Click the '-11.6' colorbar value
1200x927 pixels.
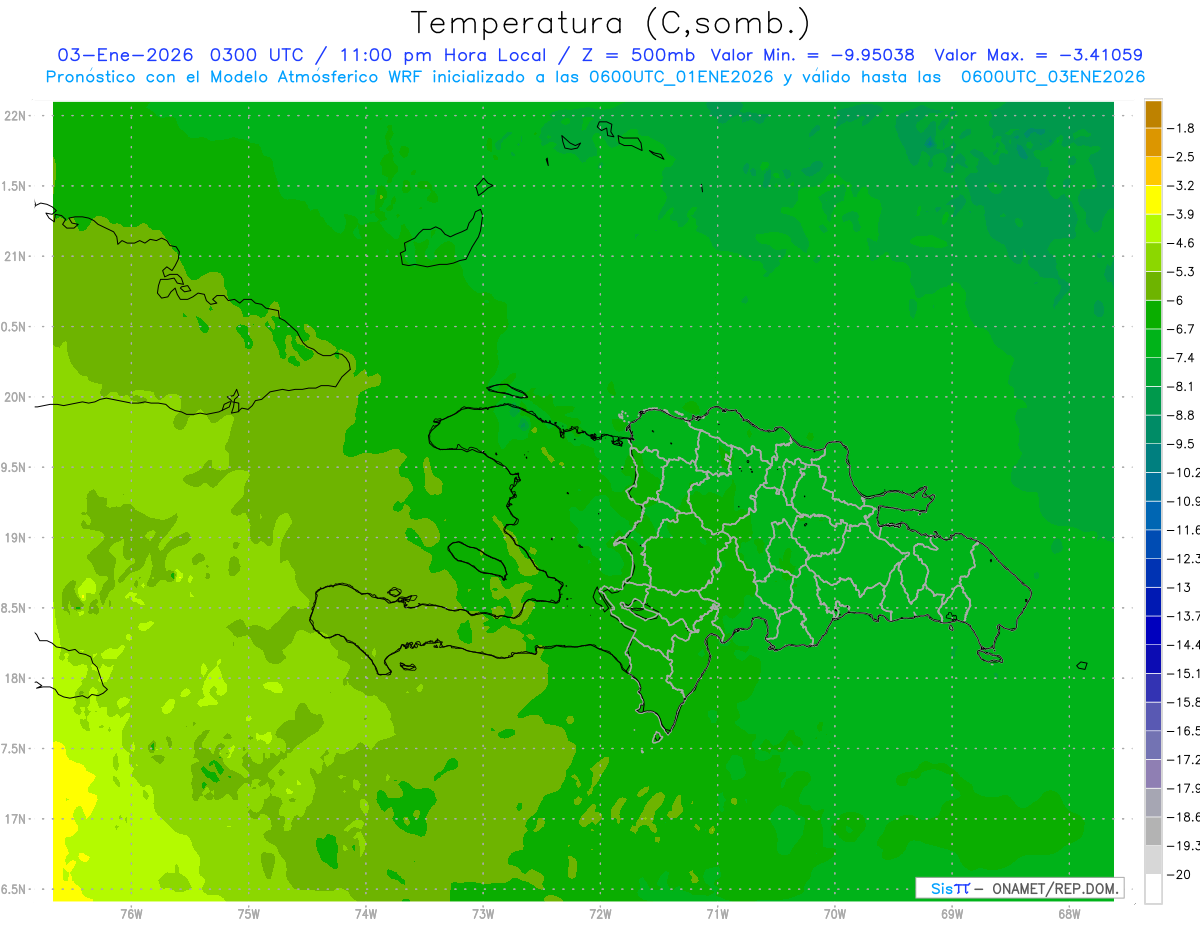pyautogui.click(x=1186, y=530)
